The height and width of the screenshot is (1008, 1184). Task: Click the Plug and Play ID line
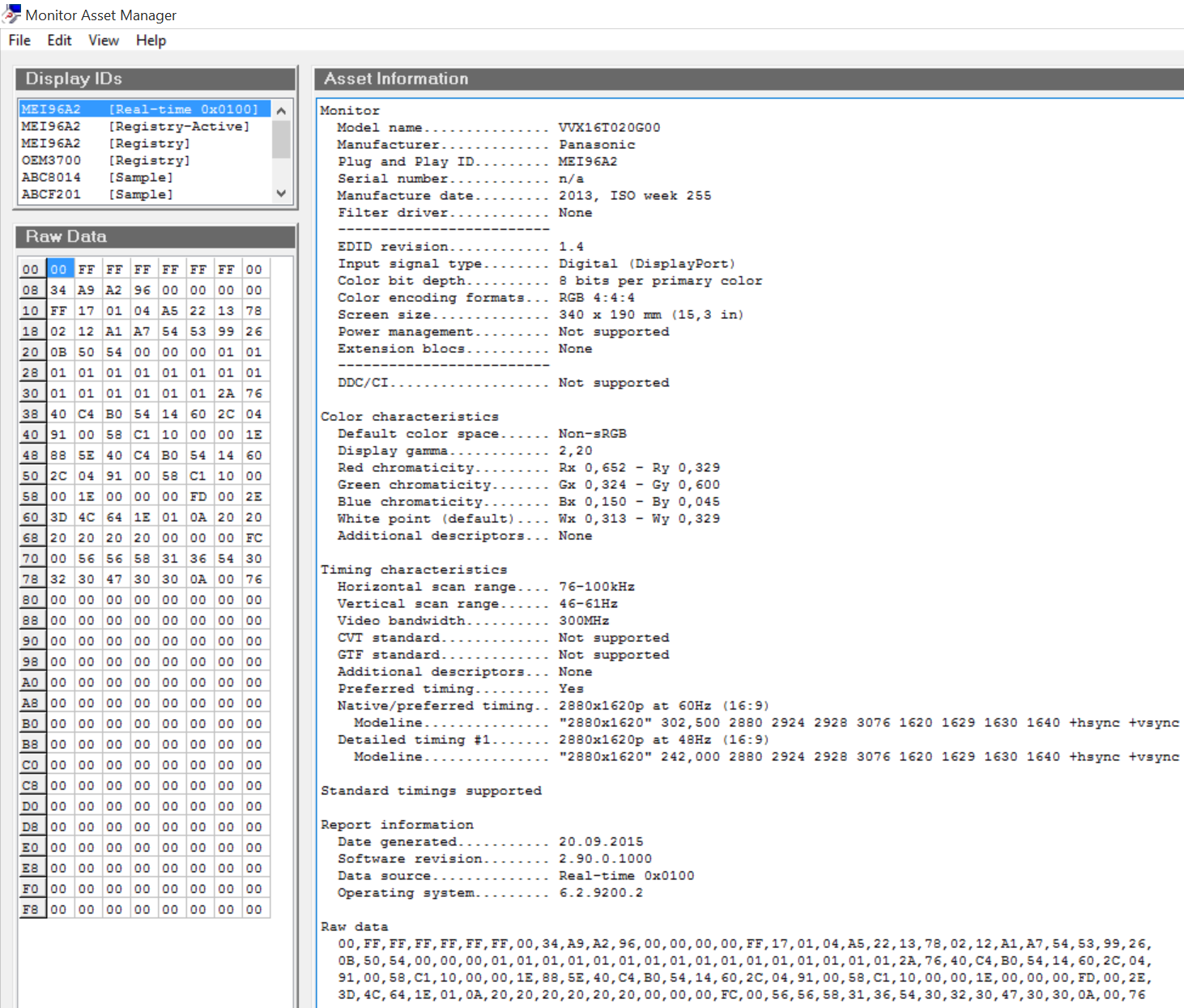point(478,161)
